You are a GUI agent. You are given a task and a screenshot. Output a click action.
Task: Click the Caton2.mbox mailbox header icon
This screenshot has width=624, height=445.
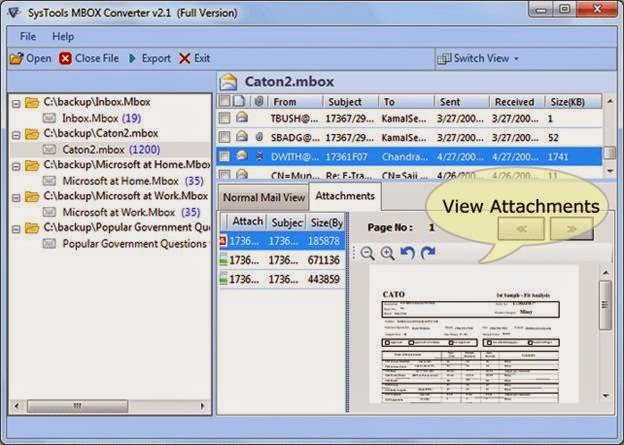pos(229,82)
